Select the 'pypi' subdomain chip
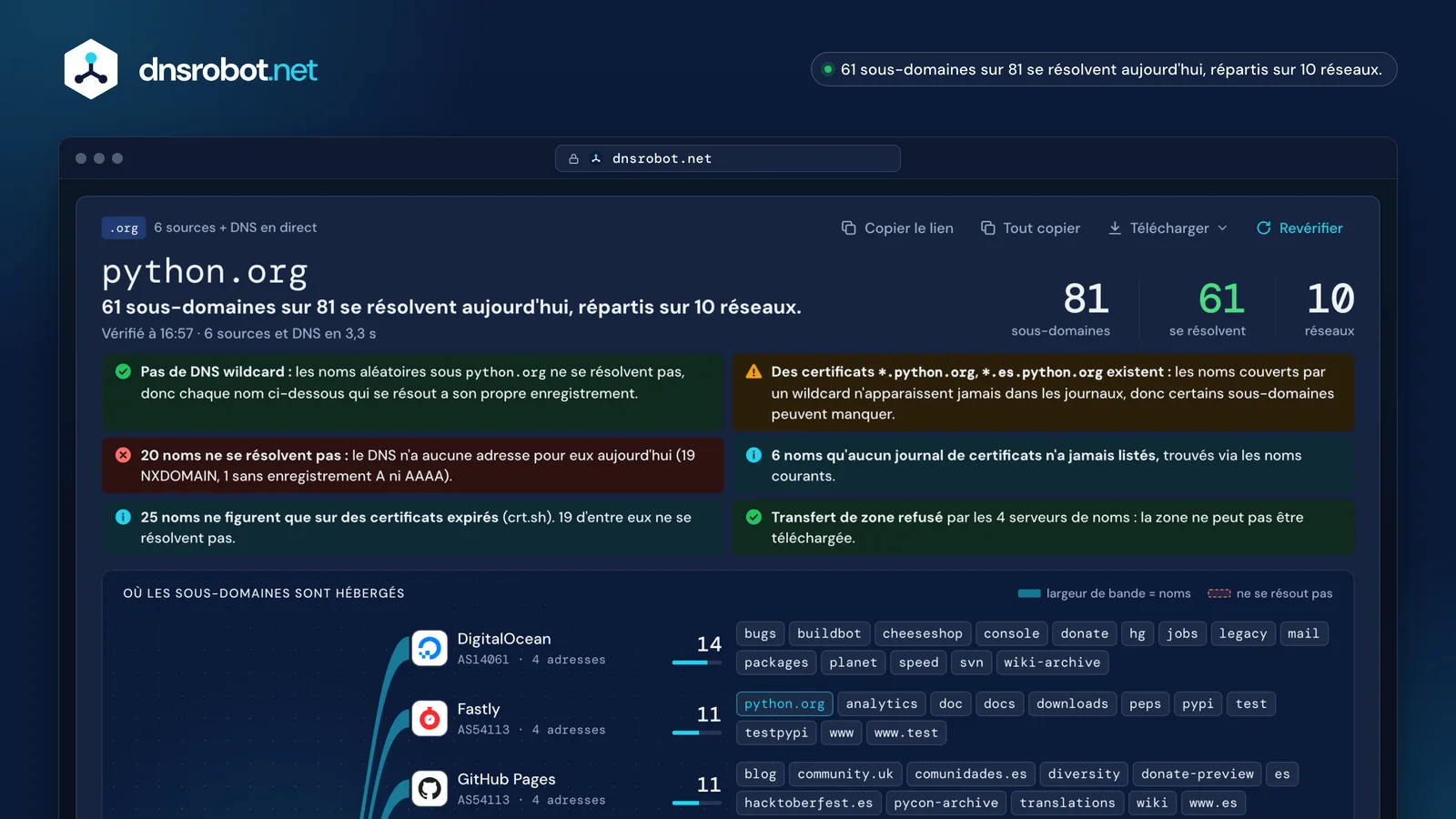The image size is (1456, 819). 1198,703
